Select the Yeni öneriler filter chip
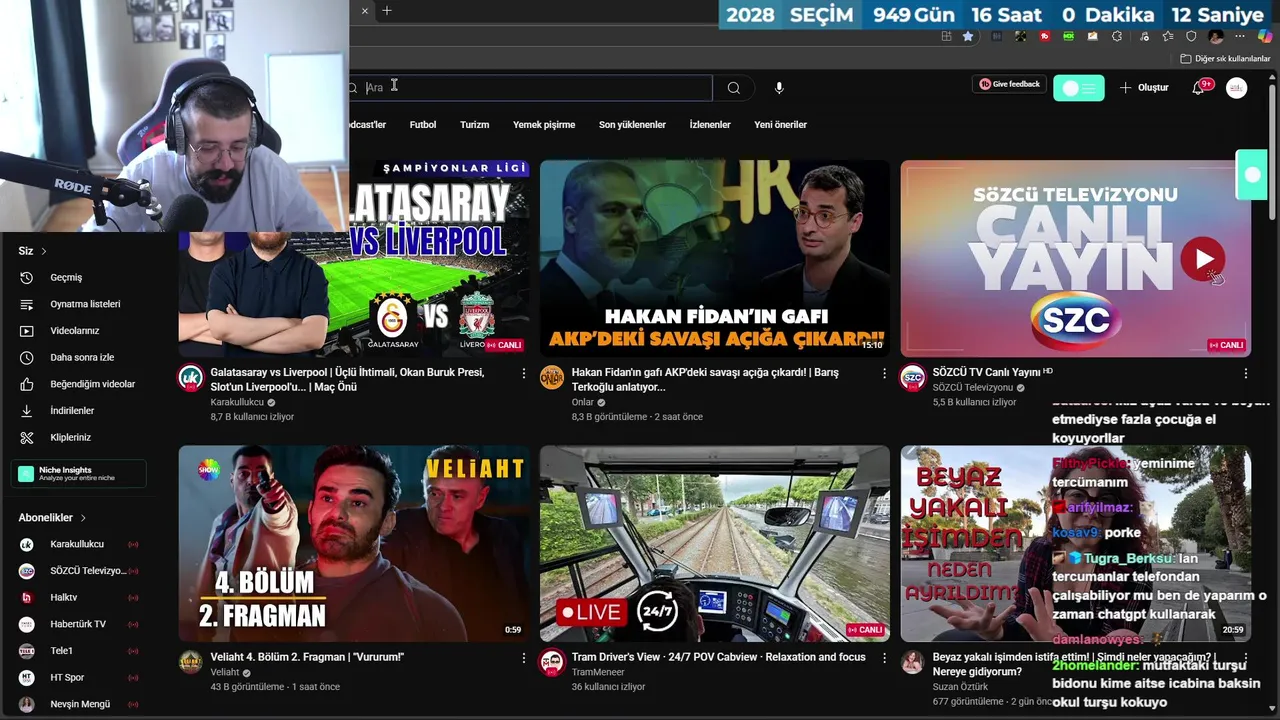1280x720 pixels. click(x=780, y=125)
